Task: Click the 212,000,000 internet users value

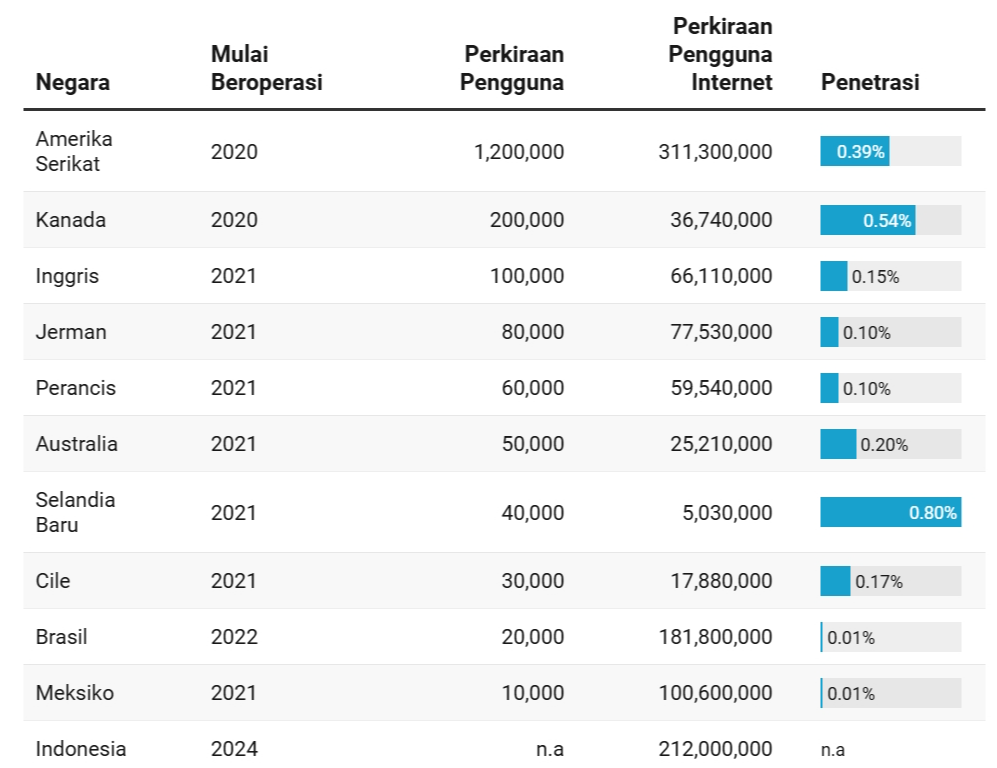Action: (715, 748)
